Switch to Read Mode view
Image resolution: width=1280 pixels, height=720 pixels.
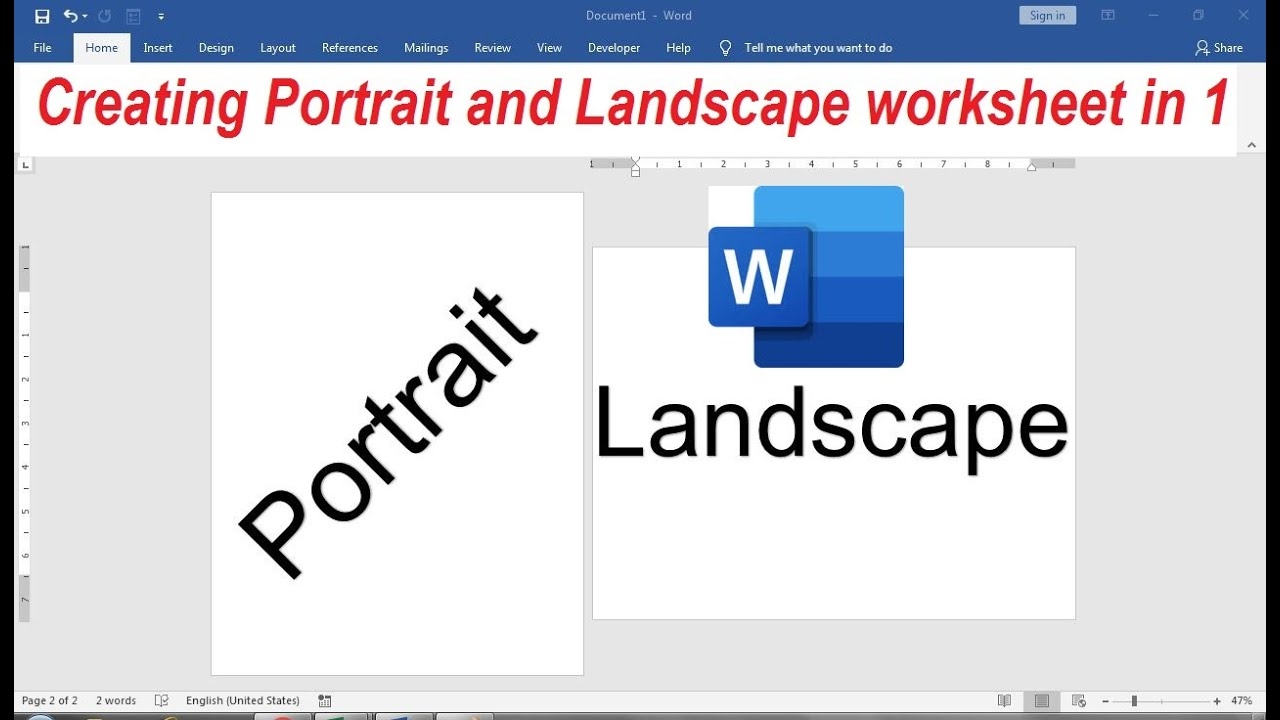(x=1004, y=701)
